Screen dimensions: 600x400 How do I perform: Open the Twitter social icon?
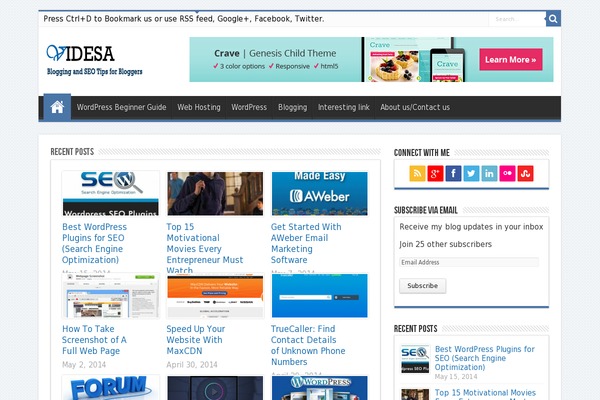pos(471,173)
